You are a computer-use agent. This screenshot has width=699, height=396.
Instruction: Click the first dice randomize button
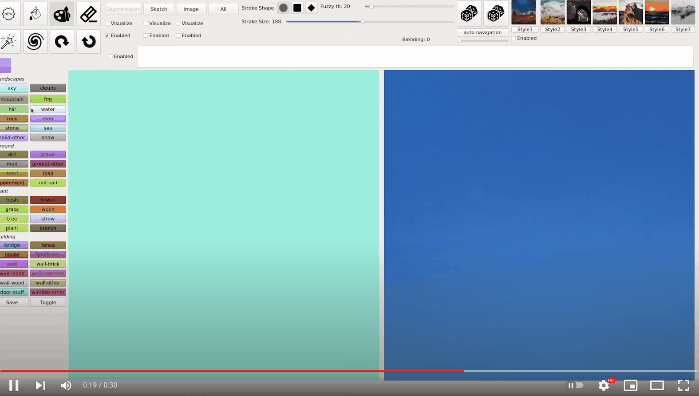pos(469,13)
